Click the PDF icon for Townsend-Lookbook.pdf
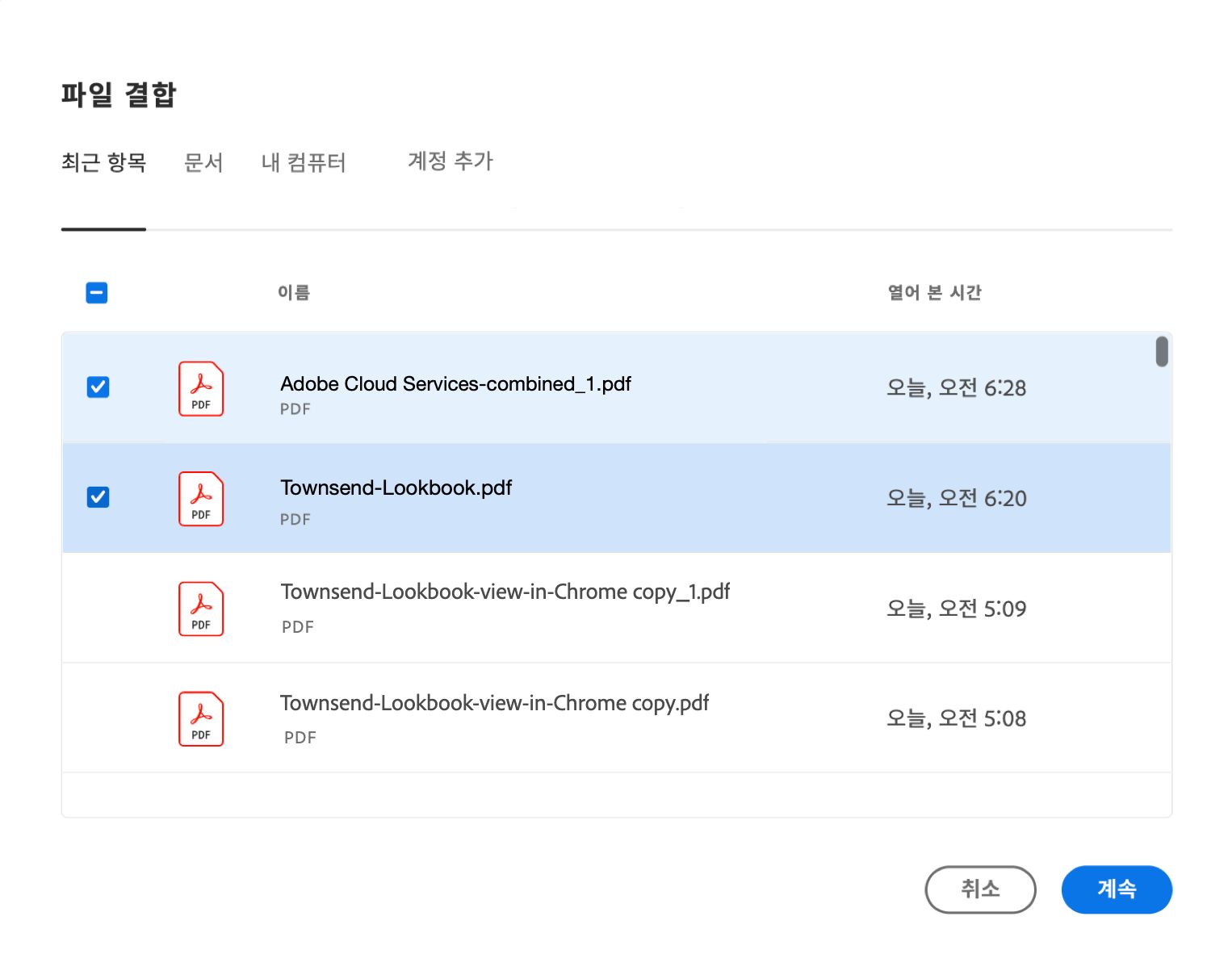 (x=201, y=499)
